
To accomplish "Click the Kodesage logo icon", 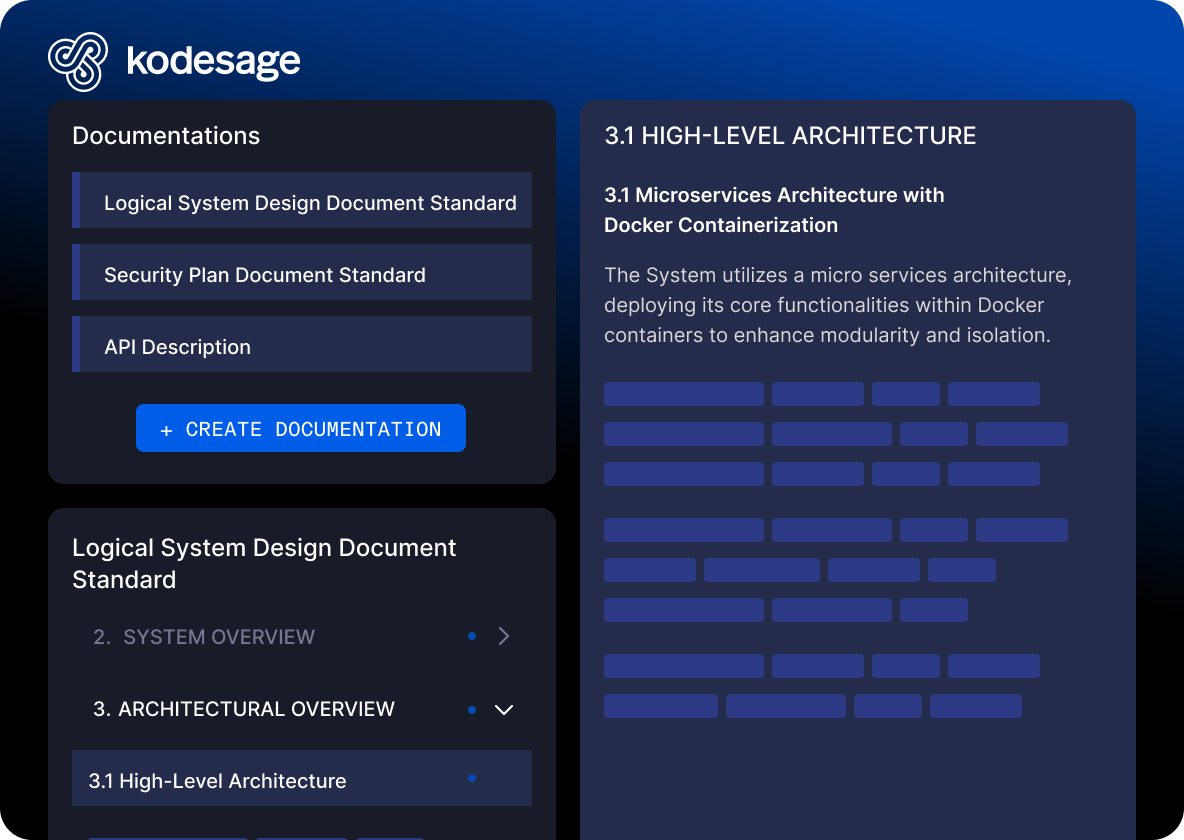I will (x=78, y=61).
